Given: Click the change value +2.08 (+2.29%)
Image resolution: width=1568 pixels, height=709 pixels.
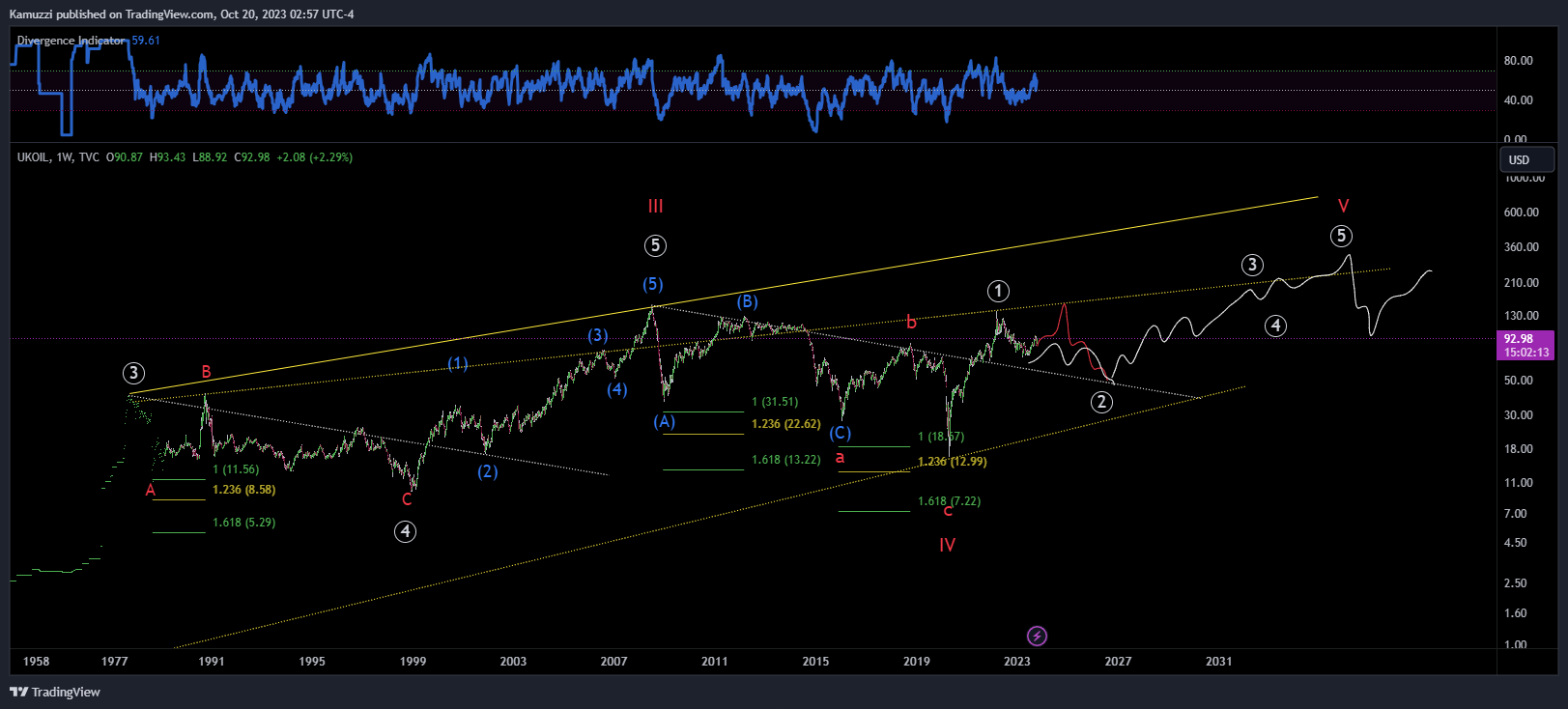Looking at the screenshot, I should [x=314, y=157].
